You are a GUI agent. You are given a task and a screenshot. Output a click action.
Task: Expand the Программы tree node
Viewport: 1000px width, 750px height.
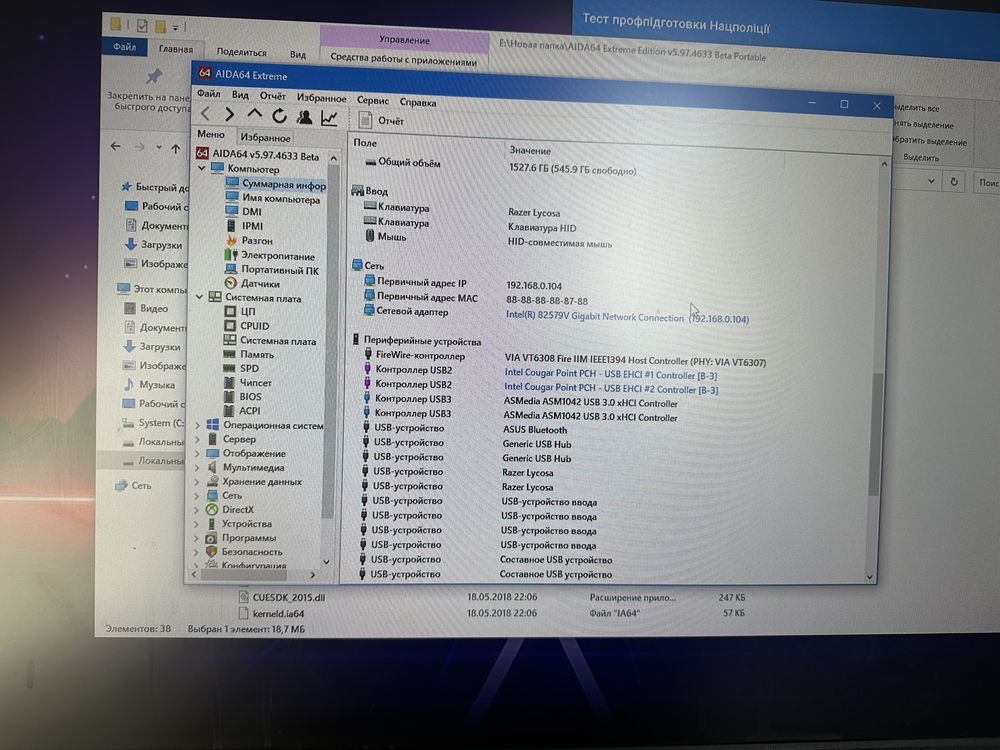tap(196, 538)
